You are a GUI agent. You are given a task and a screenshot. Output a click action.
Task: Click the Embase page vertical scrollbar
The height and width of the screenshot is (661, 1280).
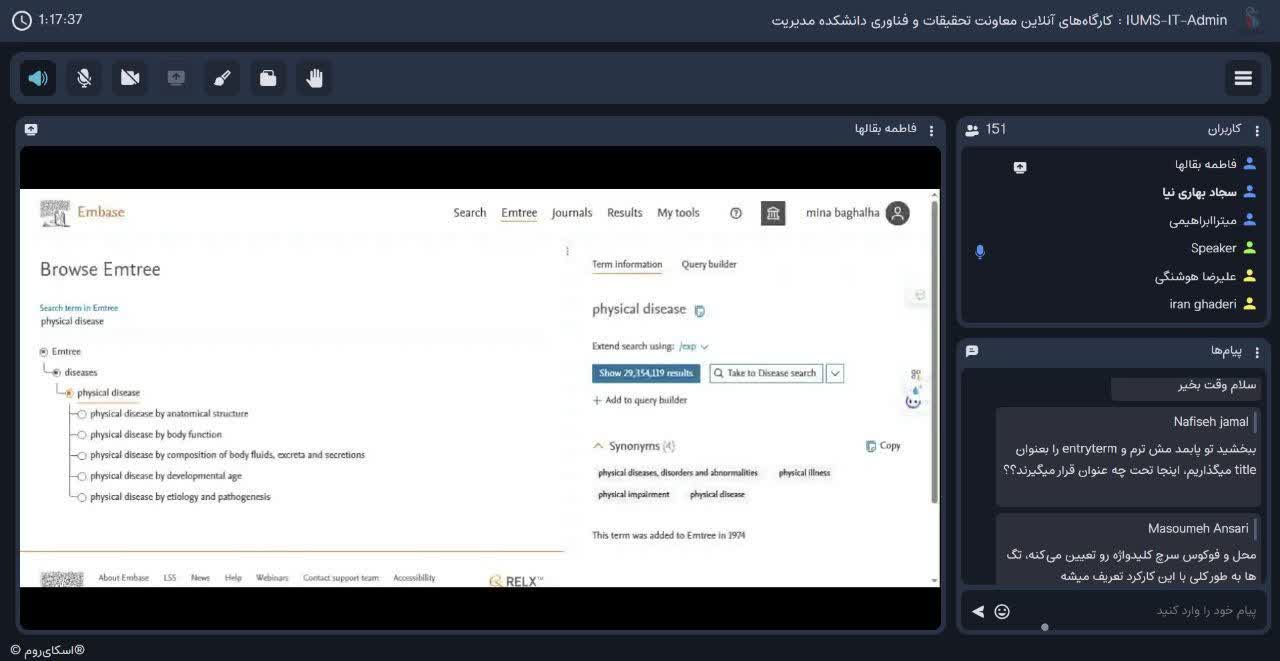click(x=935, y=350)
